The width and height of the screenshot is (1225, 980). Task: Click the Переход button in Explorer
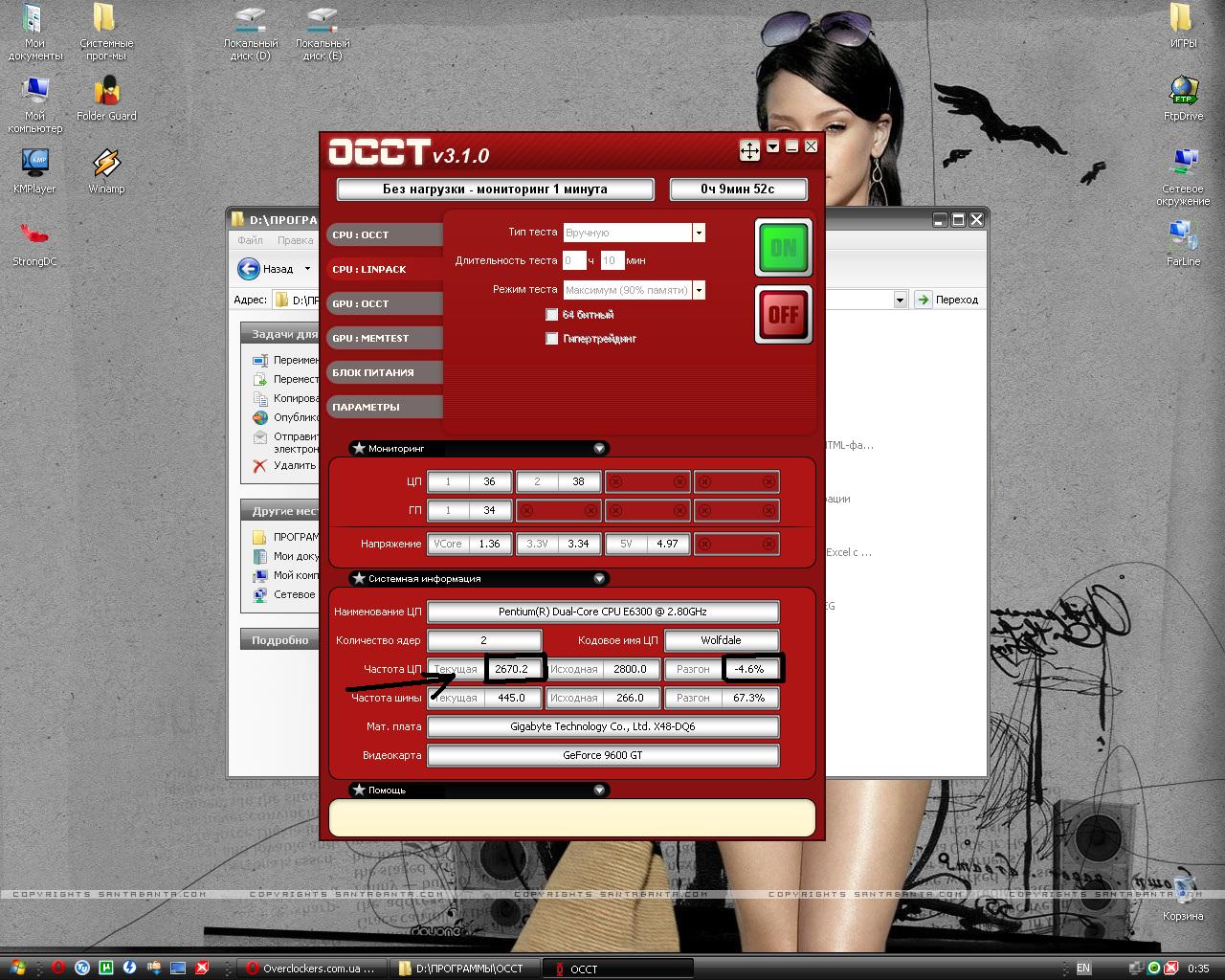pyautogui.click(x=947, y=300)
